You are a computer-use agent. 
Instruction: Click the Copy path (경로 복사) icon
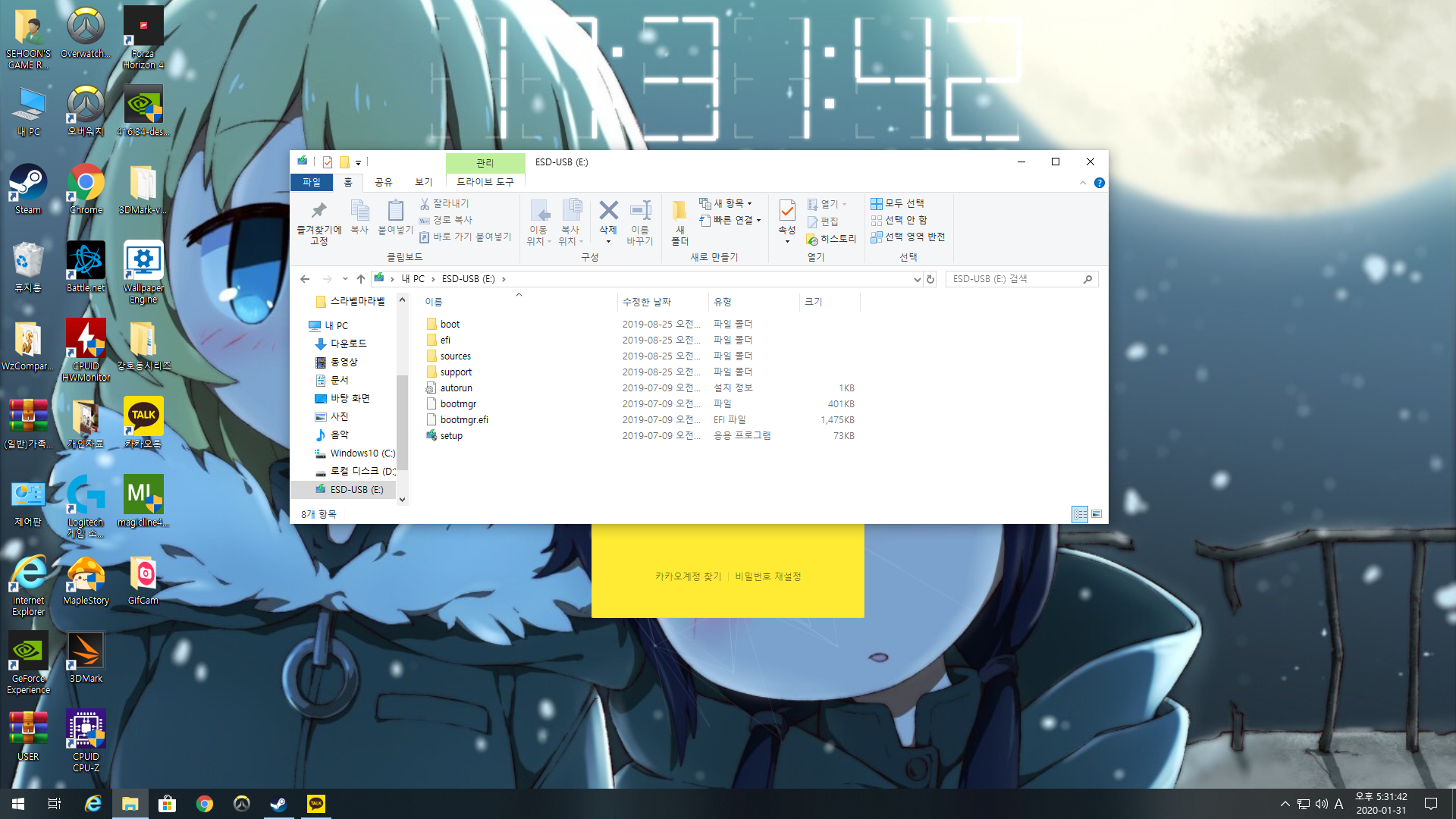point(425,220)
